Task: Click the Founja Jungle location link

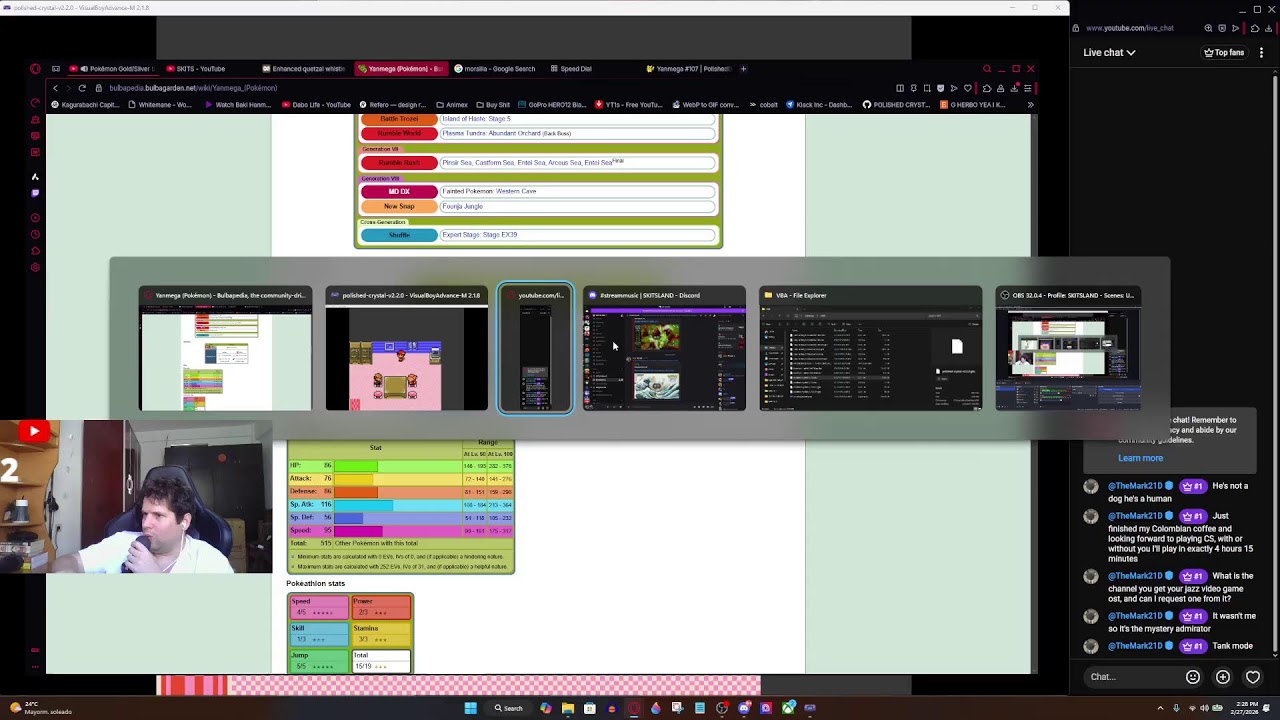Action: 462,206
